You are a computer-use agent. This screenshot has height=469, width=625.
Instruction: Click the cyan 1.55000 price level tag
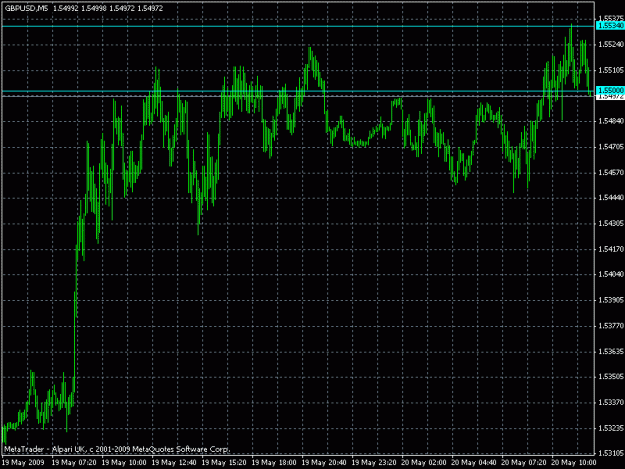tap(610, 91)
